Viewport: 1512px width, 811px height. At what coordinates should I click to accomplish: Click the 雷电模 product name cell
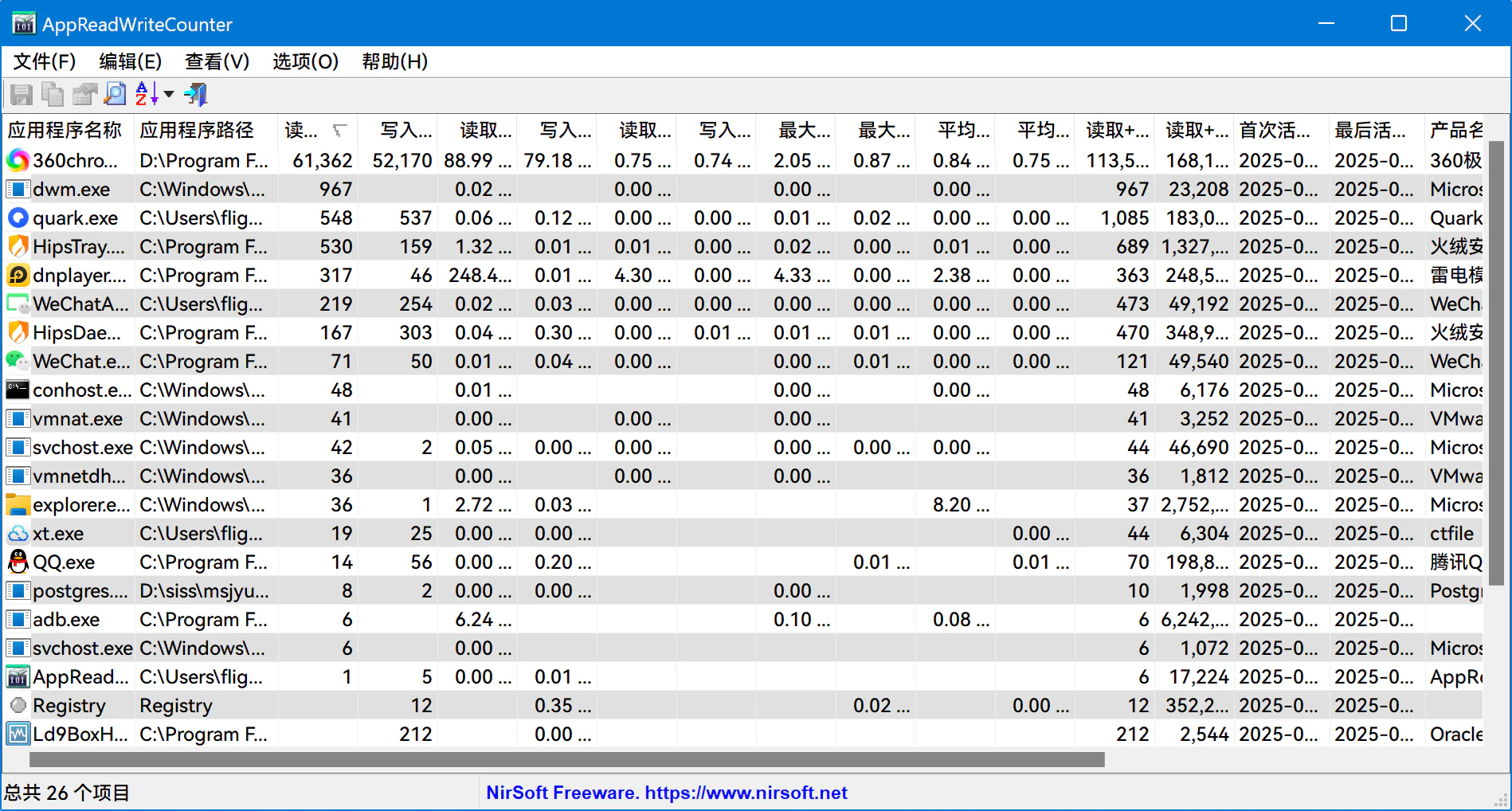(1456, 276)
